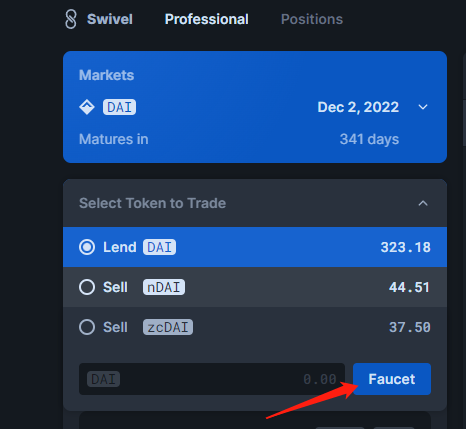Select the Sell nDAI radio option
466x429 pixels.
(87, 287)
